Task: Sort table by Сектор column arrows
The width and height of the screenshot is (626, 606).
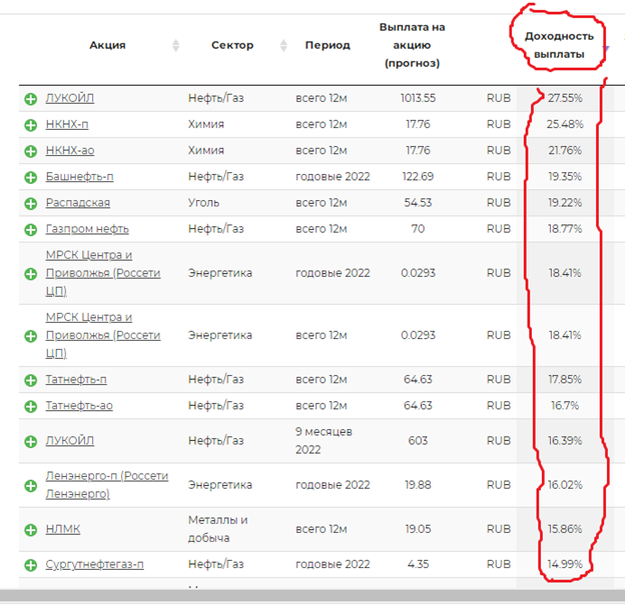Action: tap(283, 46)
